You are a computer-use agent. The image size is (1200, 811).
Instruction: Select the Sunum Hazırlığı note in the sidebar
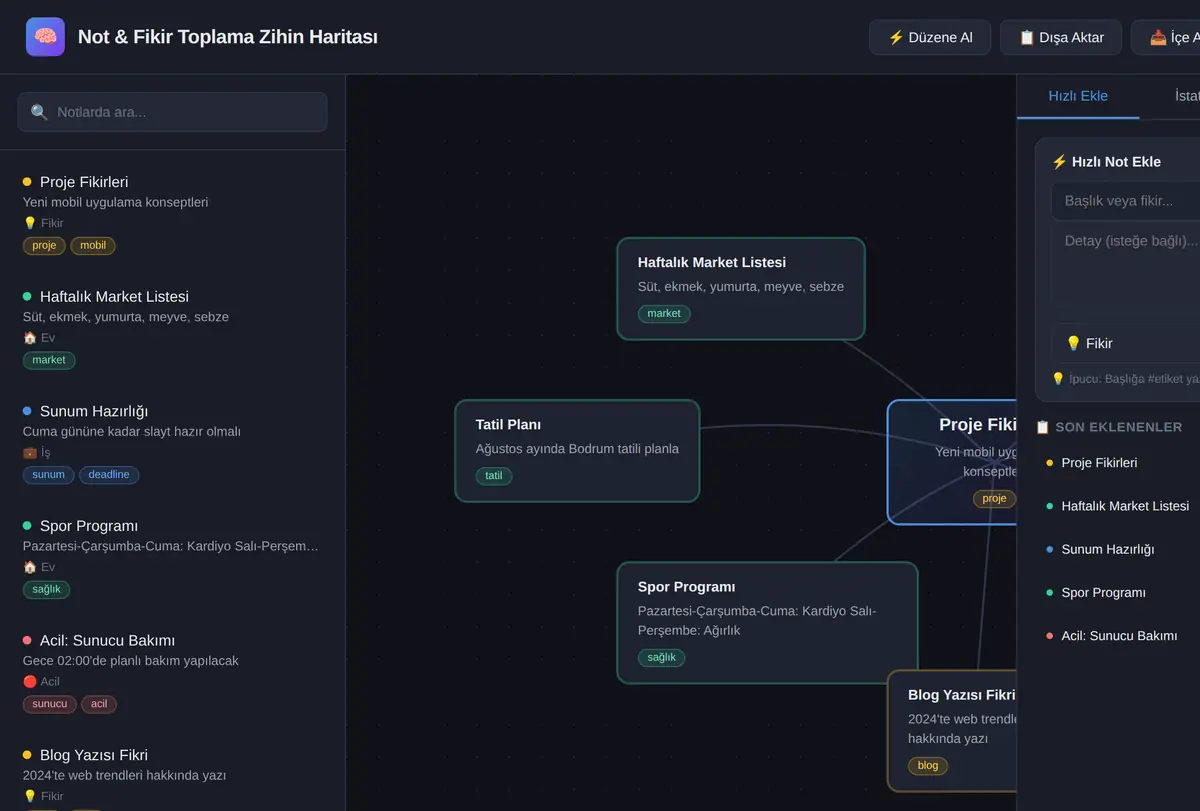172,442
